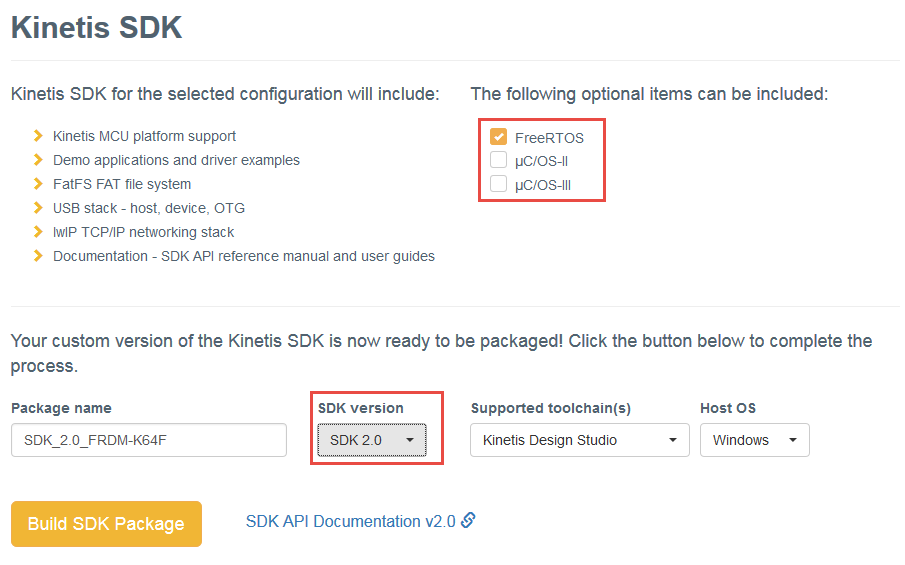Click the Package name input field
This screenshot has width=905, height=565.
[x=148, y=440]
